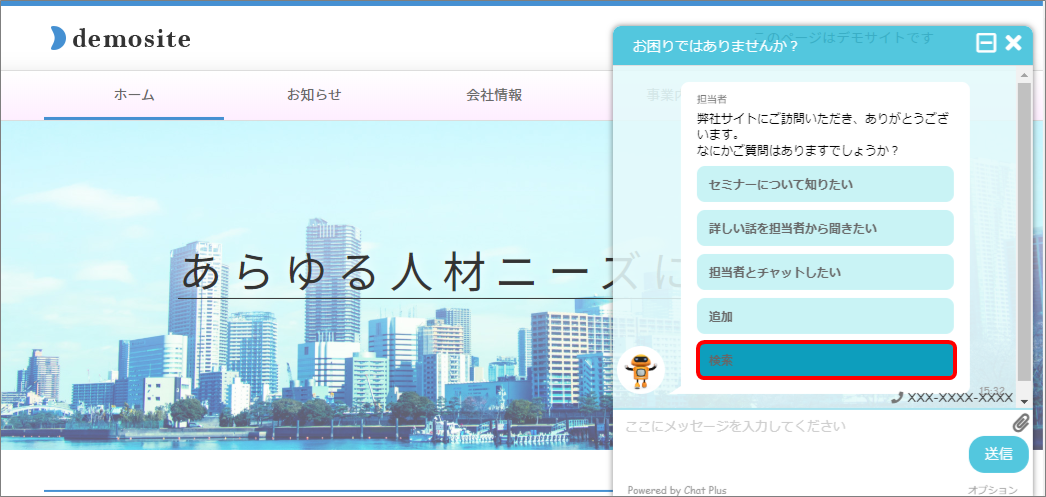Choose 詳しい話を担当者から聞きたい option

(x=825, y=228)
